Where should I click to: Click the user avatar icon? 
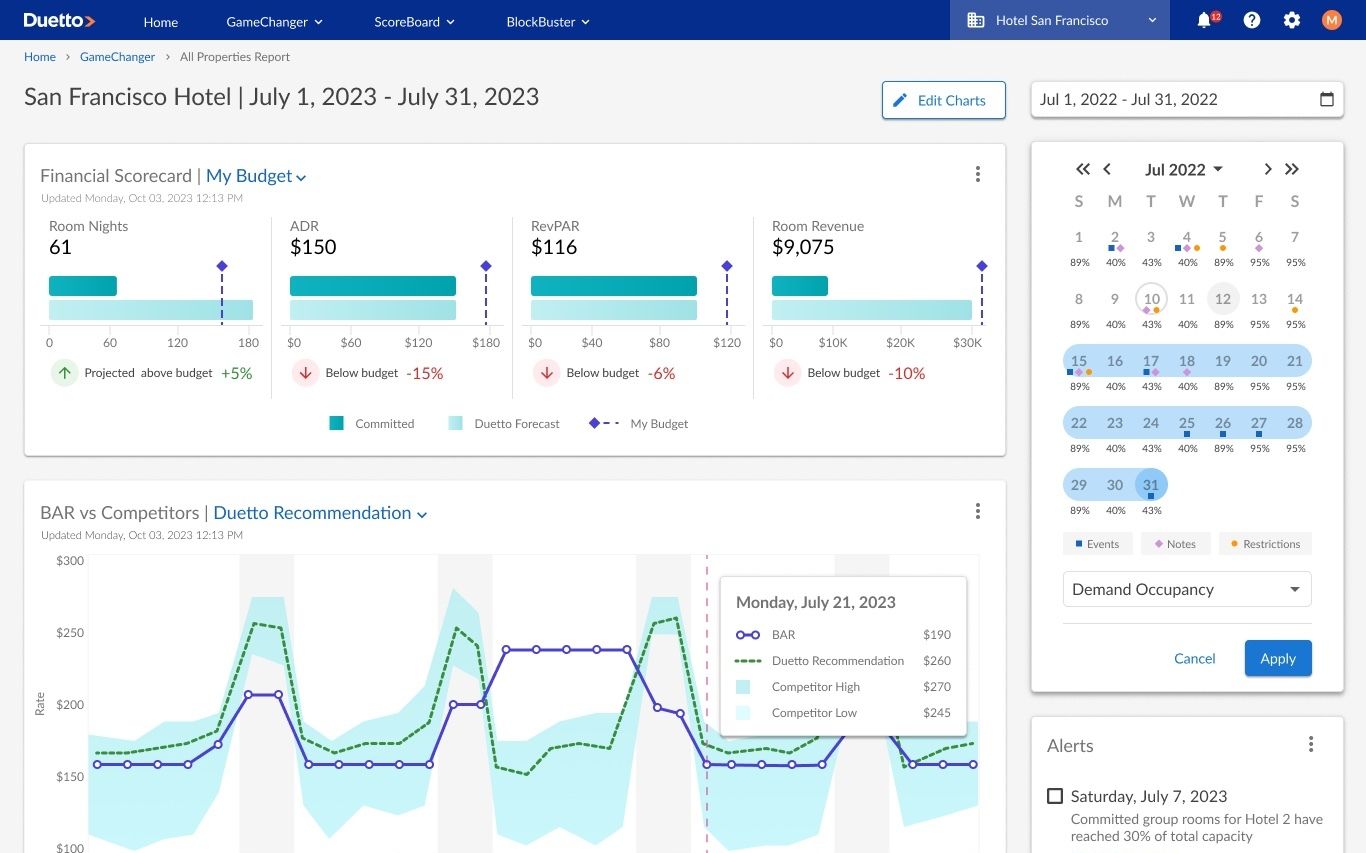pos(1331,20)
